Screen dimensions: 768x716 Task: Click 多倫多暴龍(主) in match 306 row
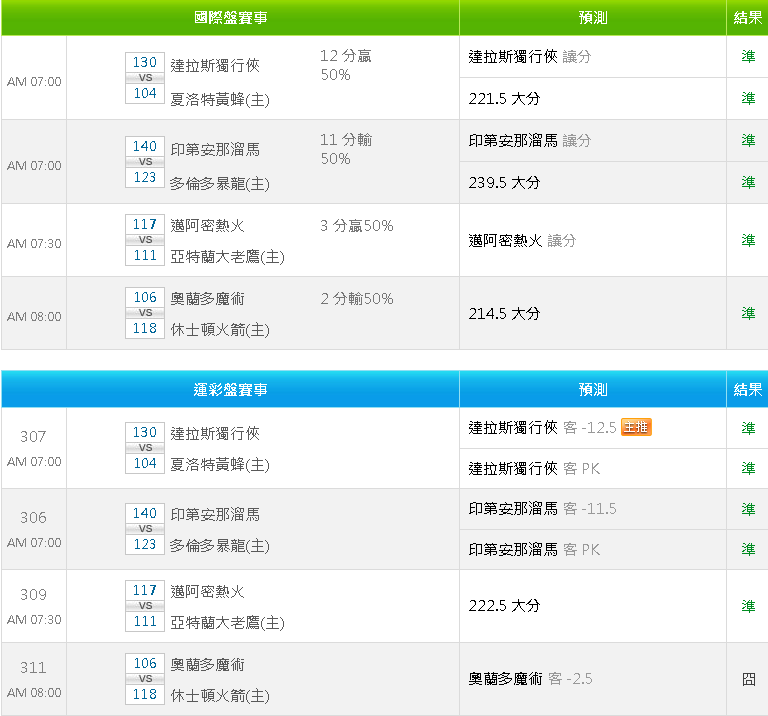tap(220, 546)
